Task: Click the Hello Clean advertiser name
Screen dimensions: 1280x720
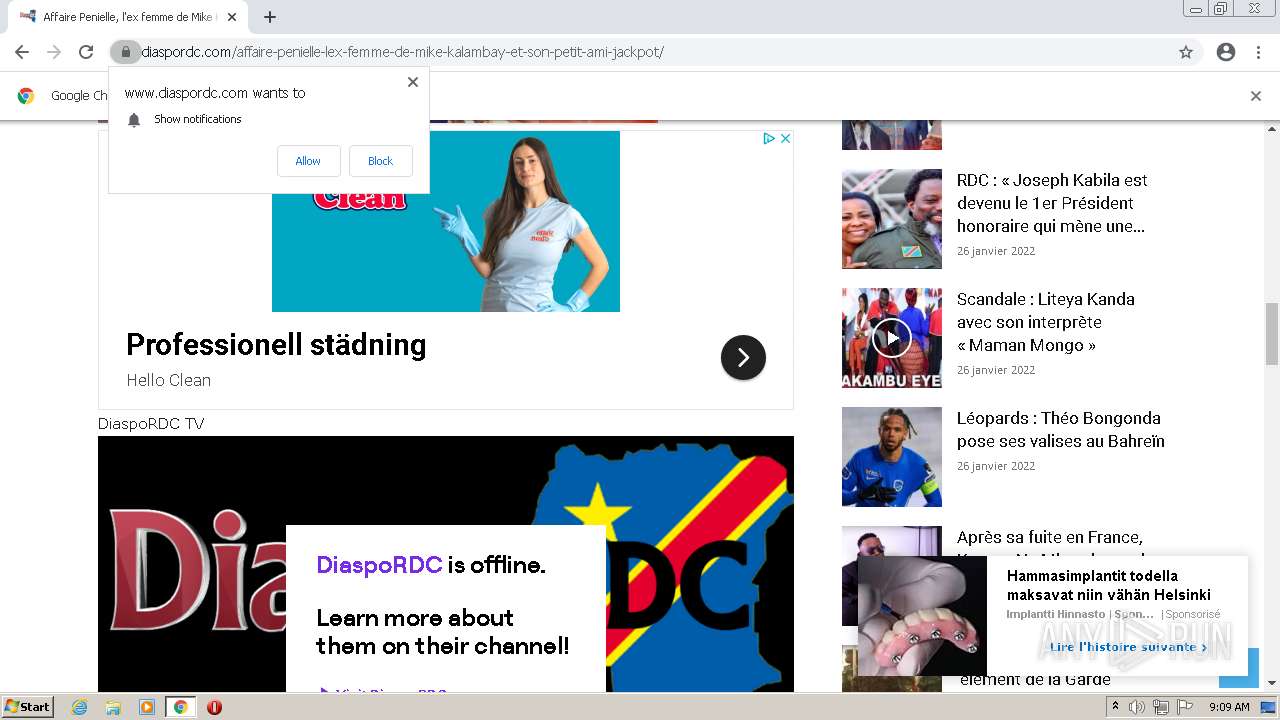Action: (168, 380)
